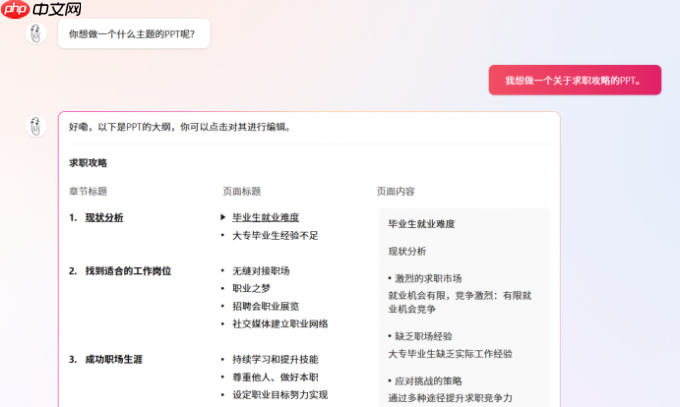Click the intro text 好嘞，以下是PPT的大纲

click(180, 127)
